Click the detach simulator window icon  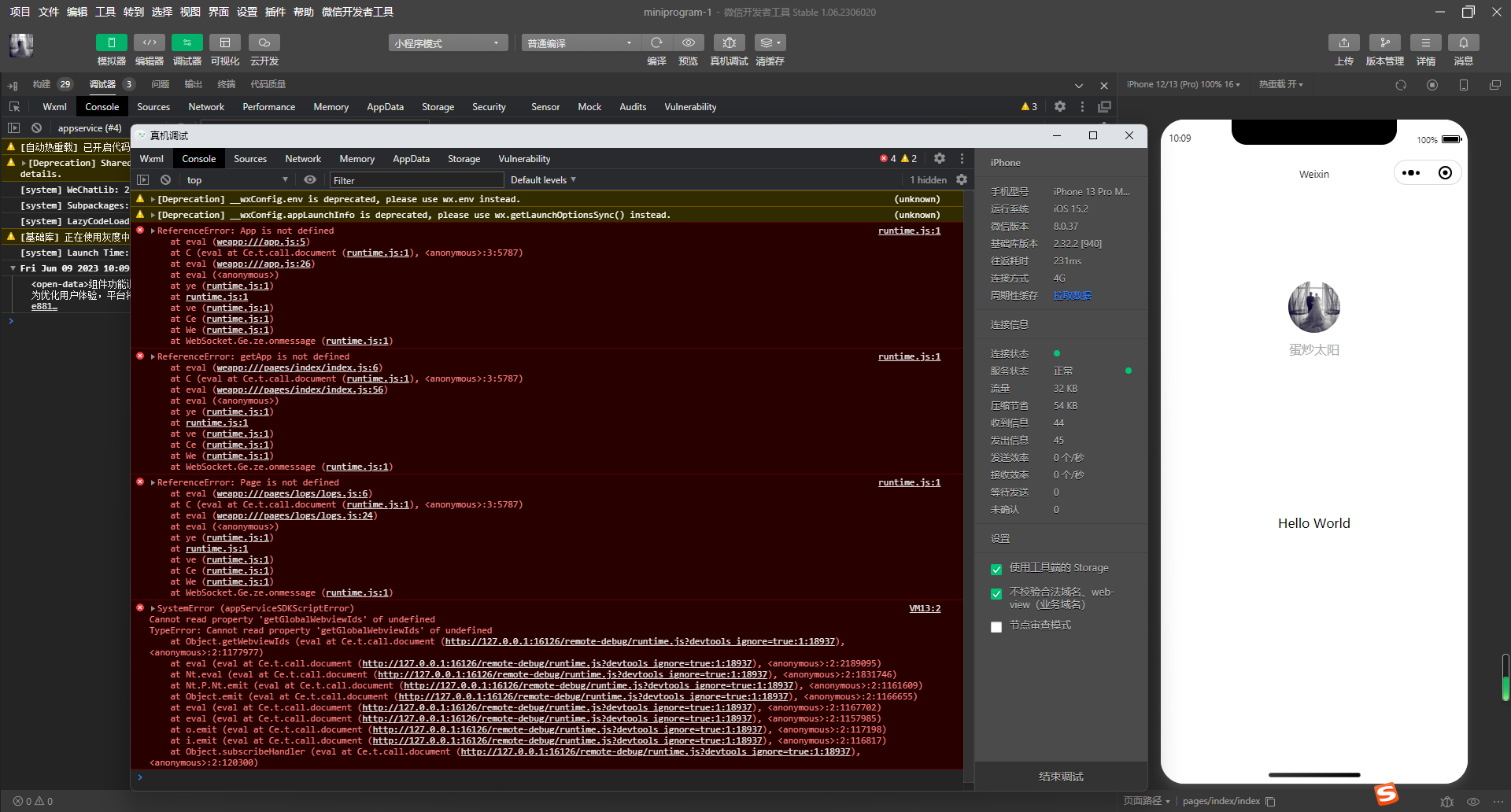point(1495,85)
